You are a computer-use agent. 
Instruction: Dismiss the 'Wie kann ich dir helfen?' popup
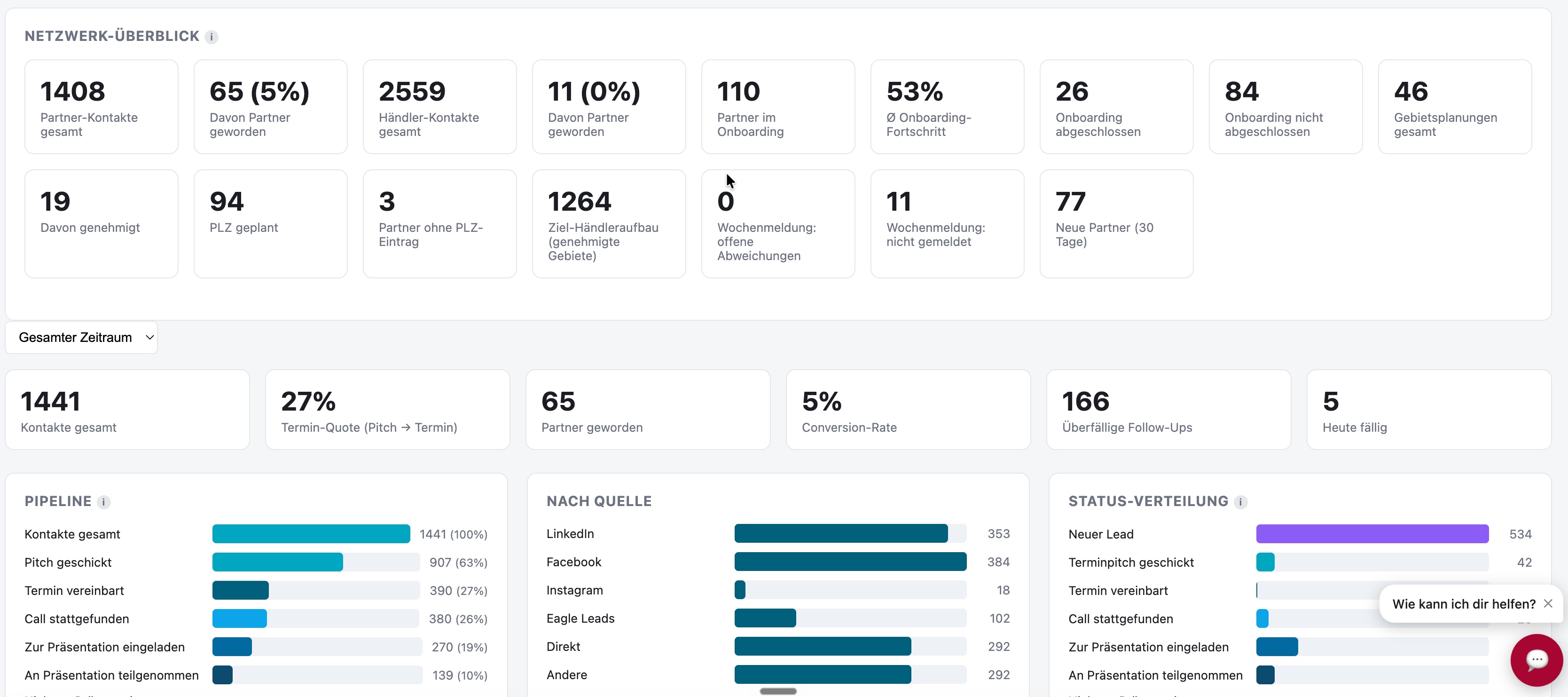pos(1548,603)
